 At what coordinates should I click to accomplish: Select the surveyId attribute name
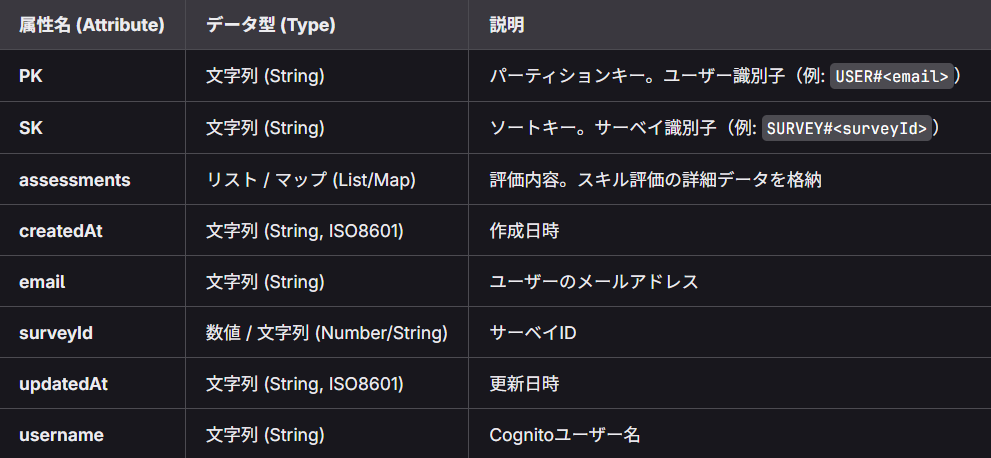pyautogui.click(x=56, y=333)
